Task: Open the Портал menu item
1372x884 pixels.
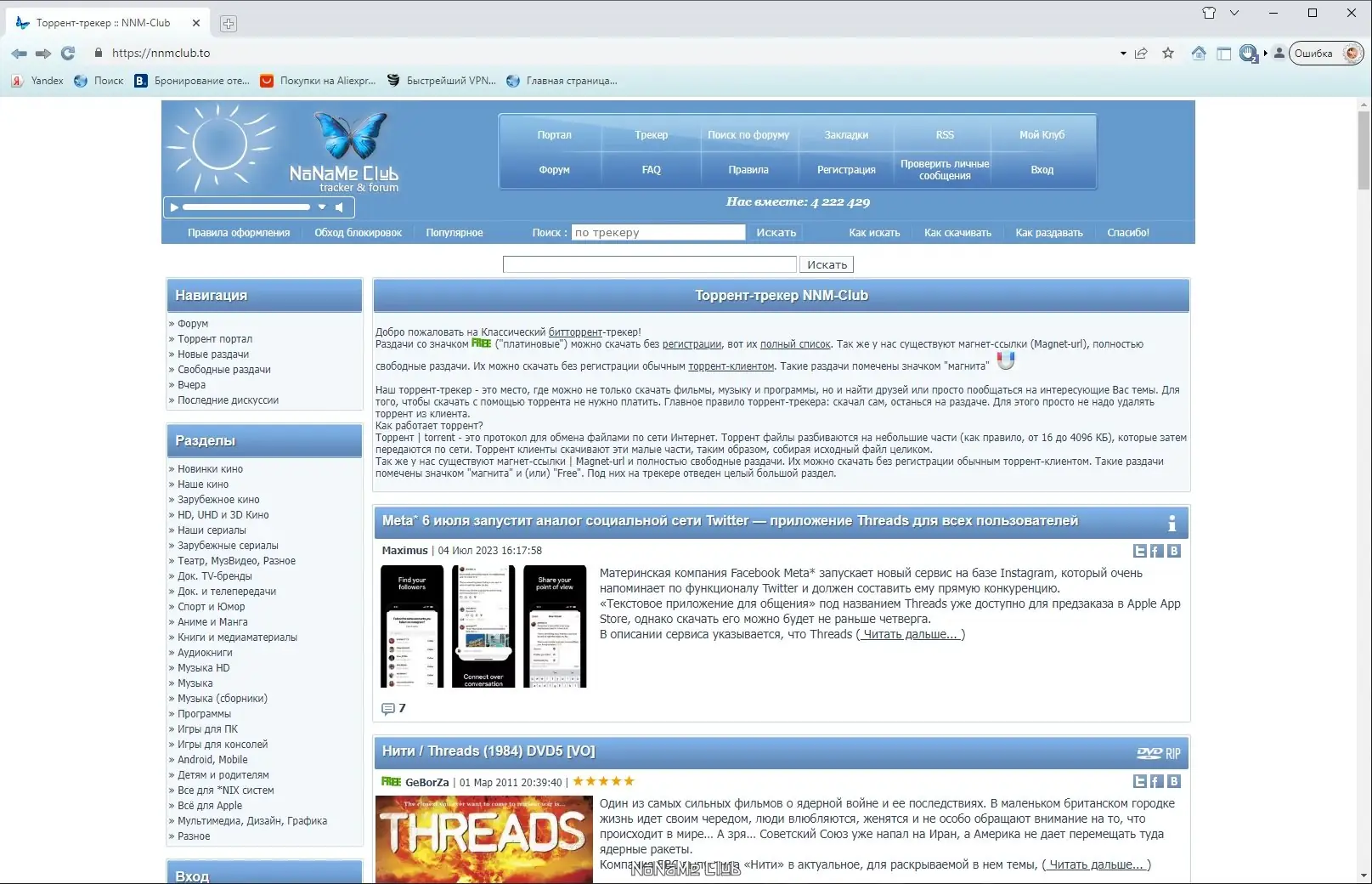Action: coord(554,135)
